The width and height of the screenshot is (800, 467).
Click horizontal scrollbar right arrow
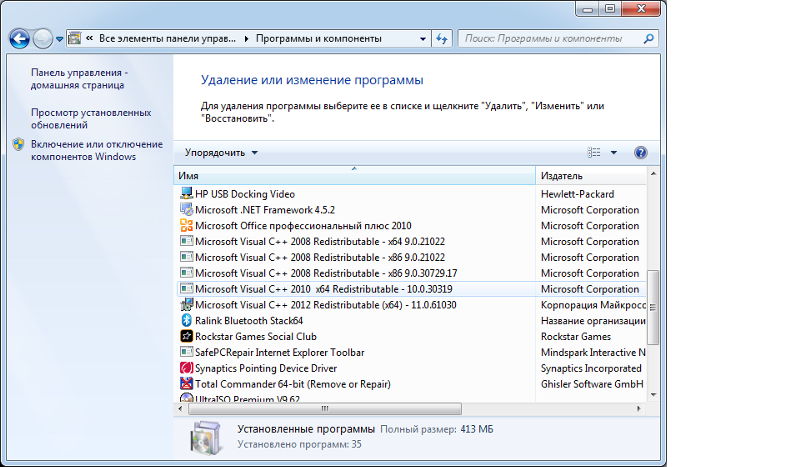click(639, 409)
